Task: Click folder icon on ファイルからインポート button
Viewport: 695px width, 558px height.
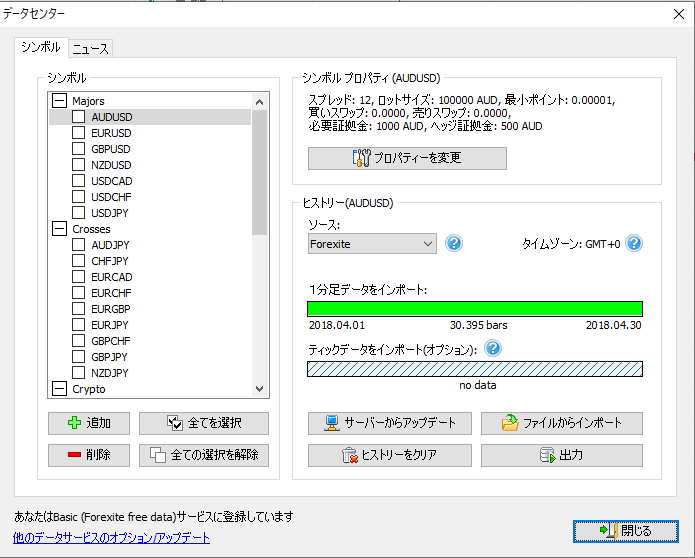Action: [x=510, y=423]
